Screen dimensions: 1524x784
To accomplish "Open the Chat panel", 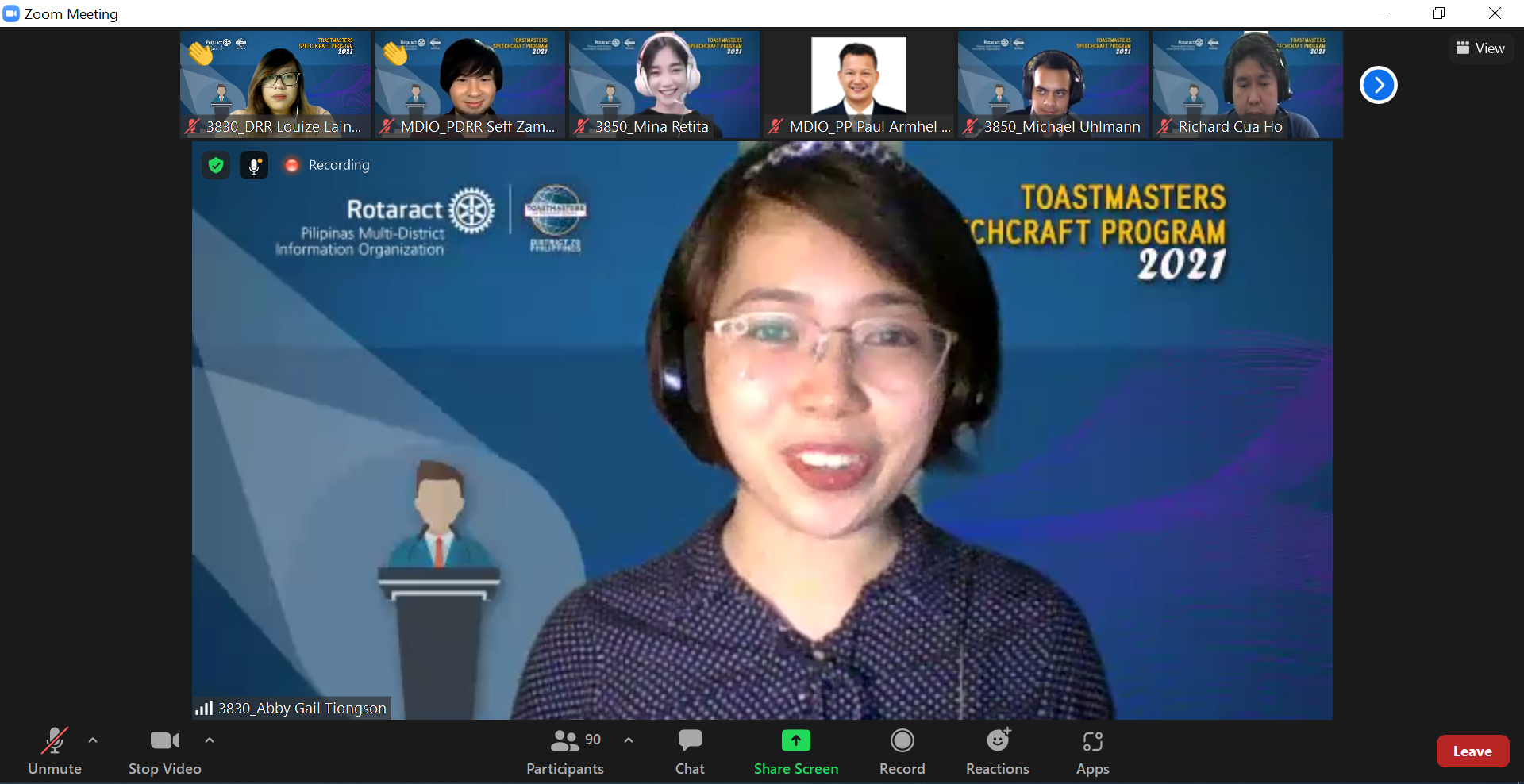I will tap(690, 751).
